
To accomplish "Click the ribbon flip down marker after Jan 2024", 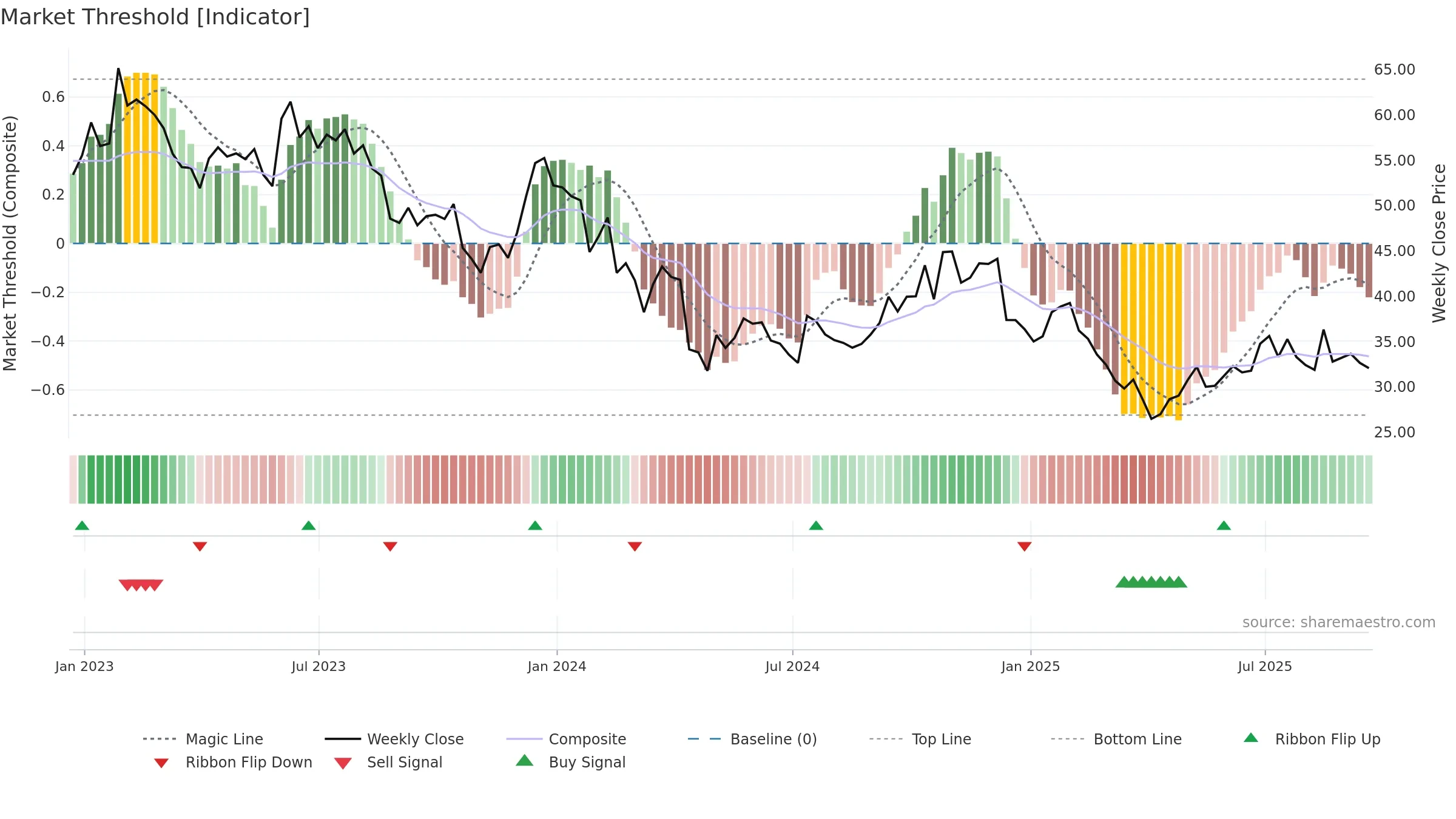I will pyautogui.click(x=635, y=547).
